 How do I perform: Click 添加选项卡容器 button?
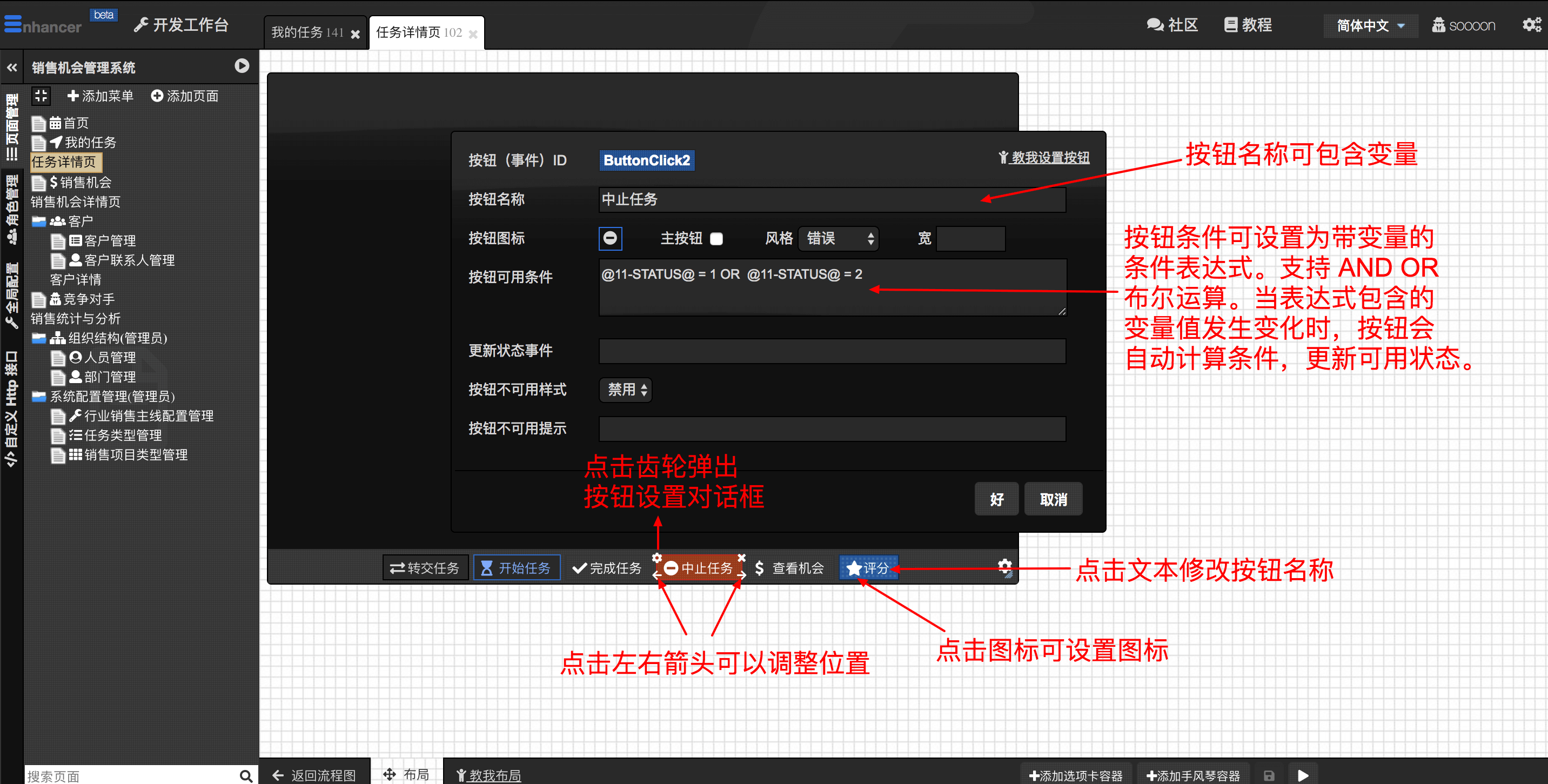tap(1076, 775)
